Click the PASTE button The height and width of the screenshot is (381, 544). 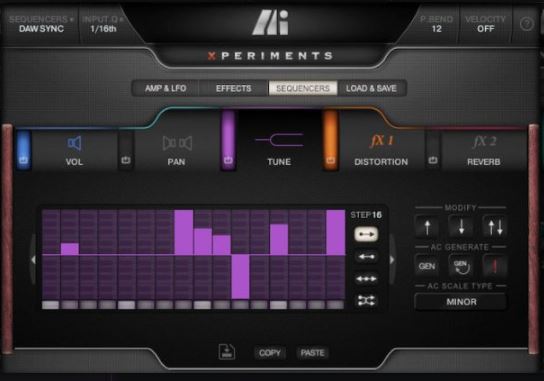pos(312,353)
